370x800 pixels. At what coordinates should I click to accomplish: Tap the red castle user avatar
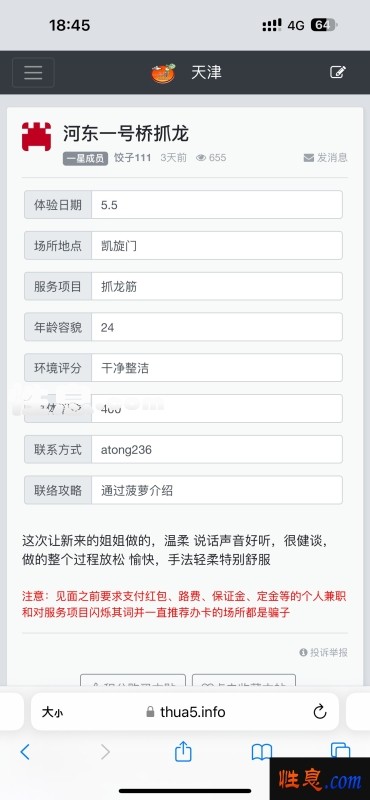pos(36,137)
